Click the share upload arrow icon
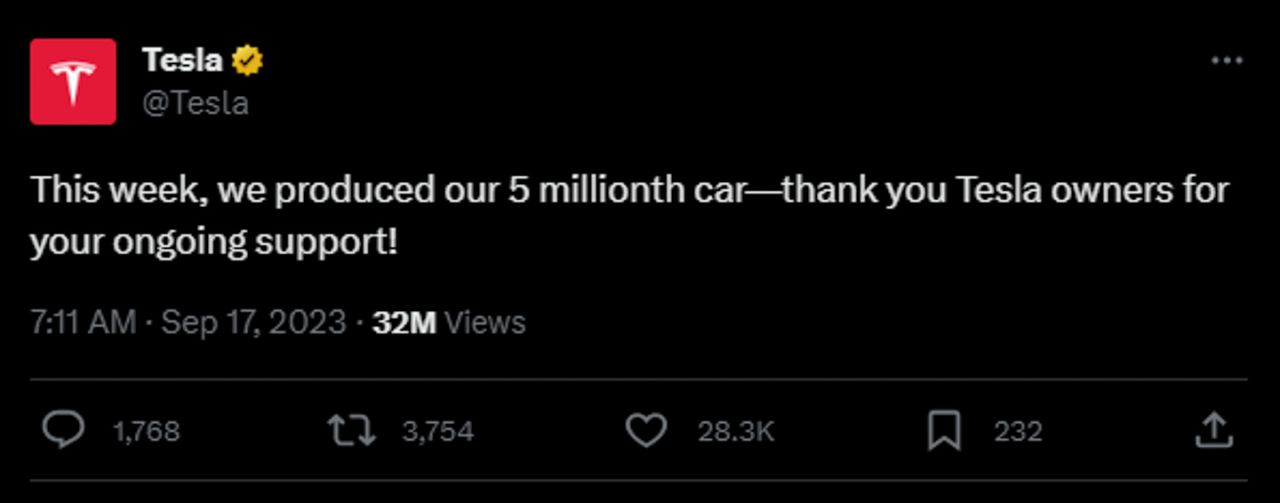 click(1213, 431)
